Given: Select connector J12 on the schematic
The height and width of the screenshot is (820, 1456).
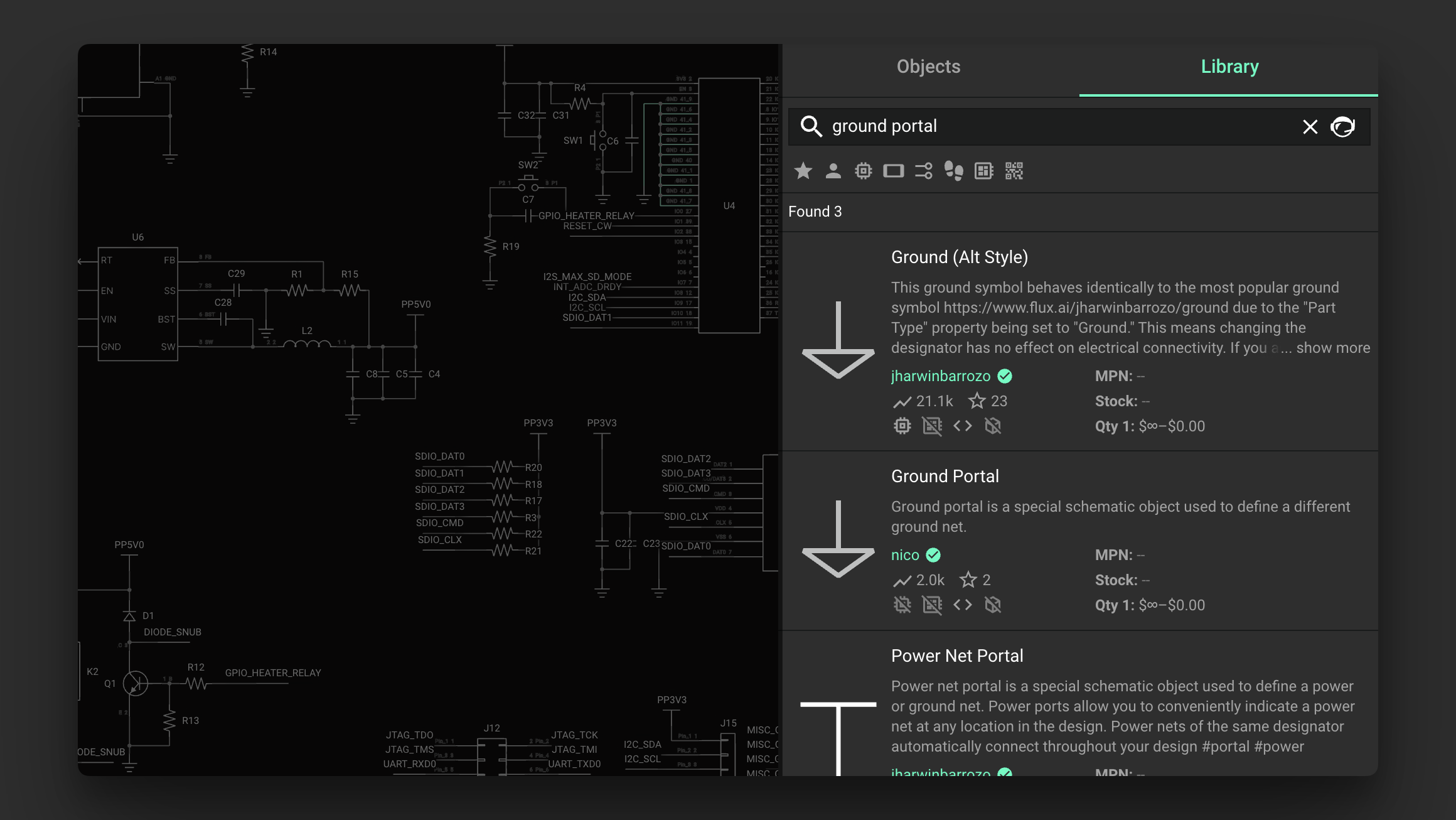Looking at the screenshot, I should (x=491, y=757).
